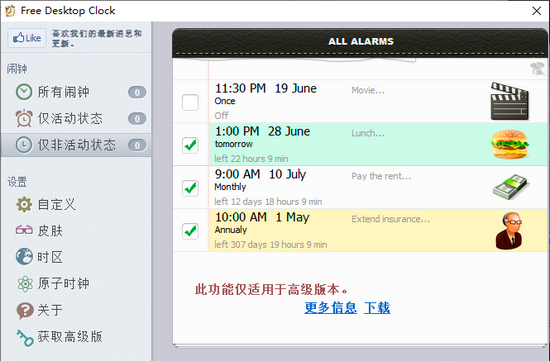Click the 'Pay the rent...' description
550x361 pixels.
[x=381, y=176]
